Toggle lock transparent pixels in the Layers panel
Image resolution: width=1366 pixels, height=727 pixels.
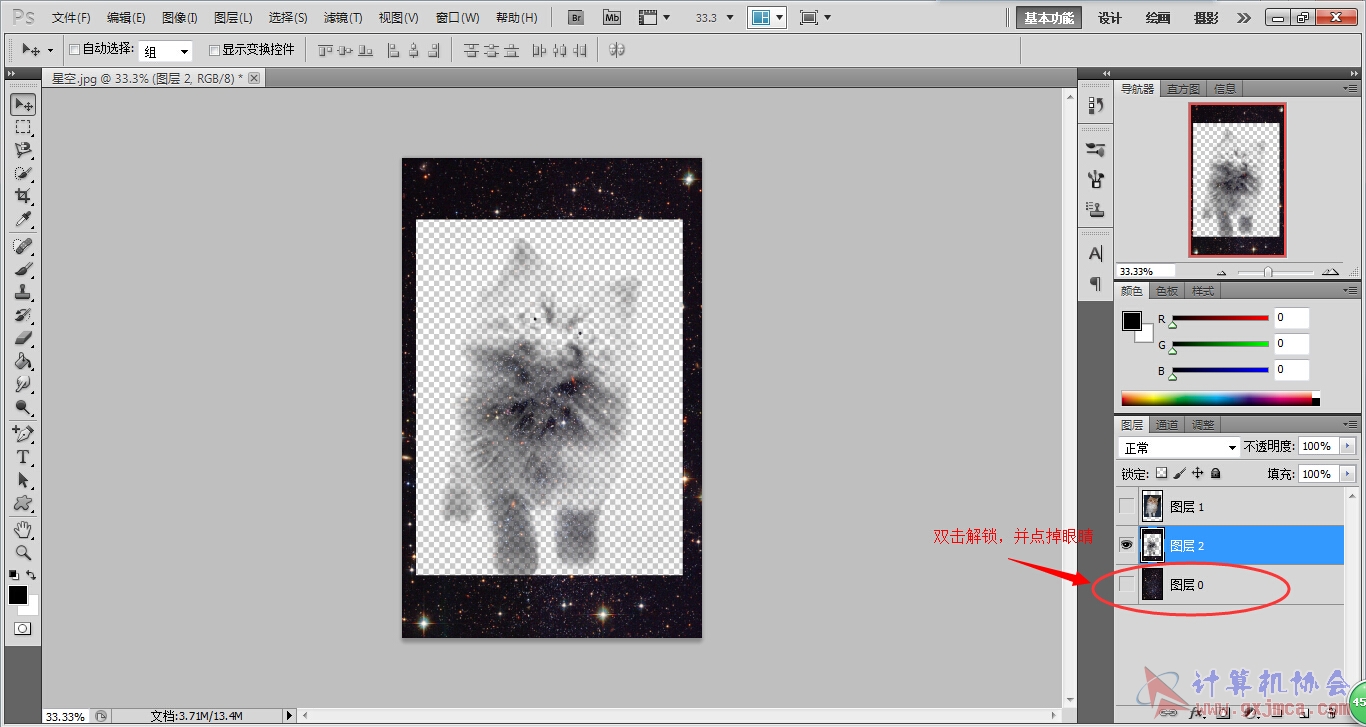pos(1161,473)
